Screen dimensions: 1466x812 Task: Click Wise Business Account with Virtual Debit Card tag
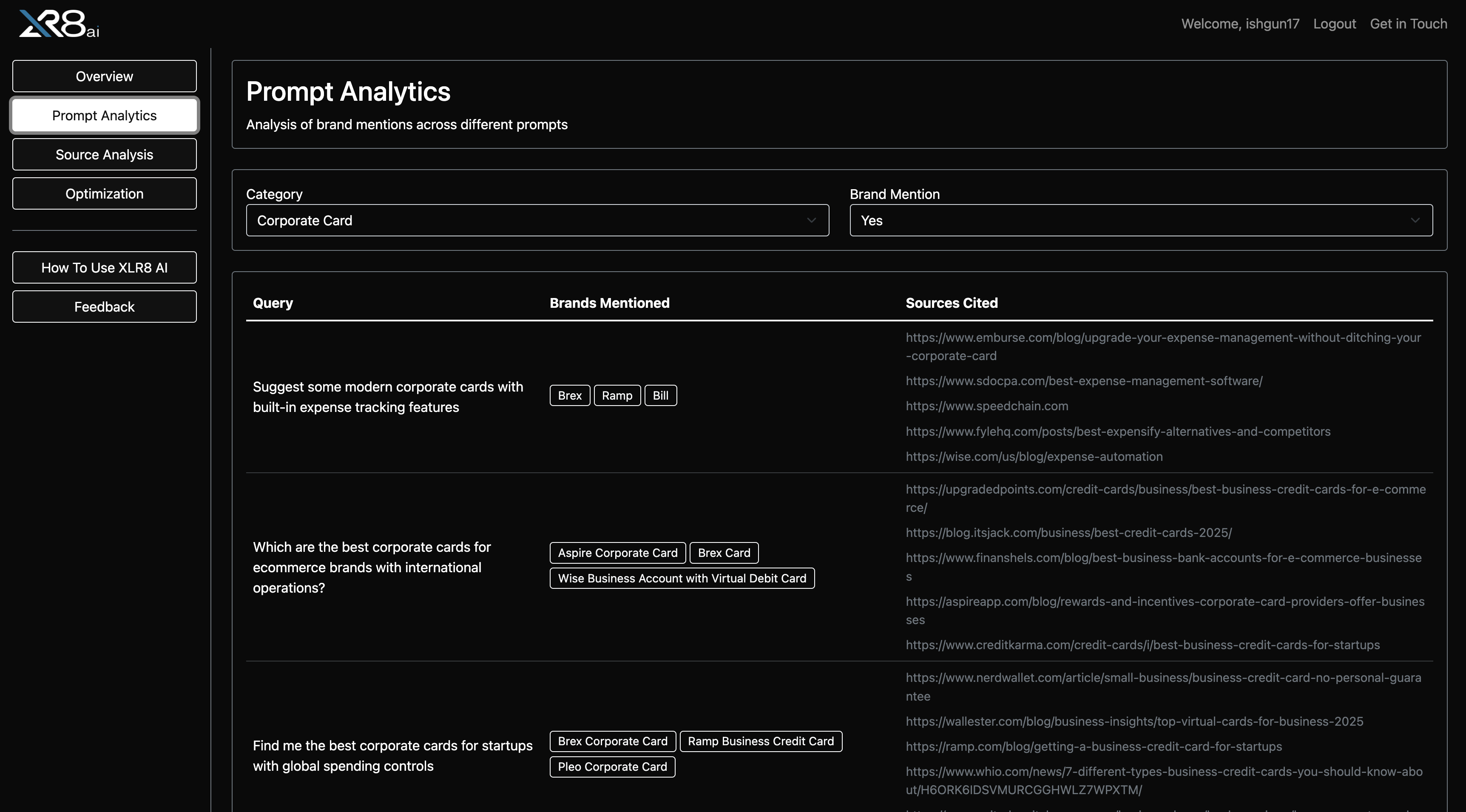682,578
